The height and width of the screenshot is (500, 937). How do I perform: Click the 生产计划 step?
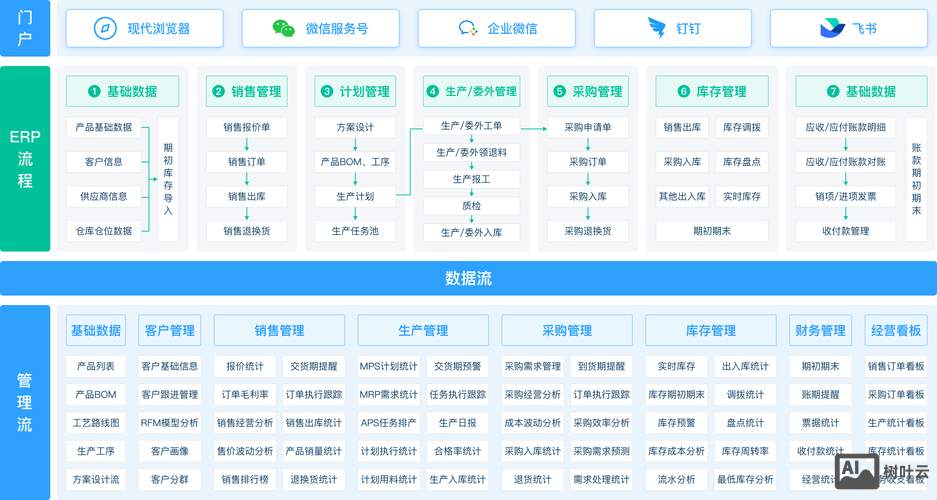(355, 197)
